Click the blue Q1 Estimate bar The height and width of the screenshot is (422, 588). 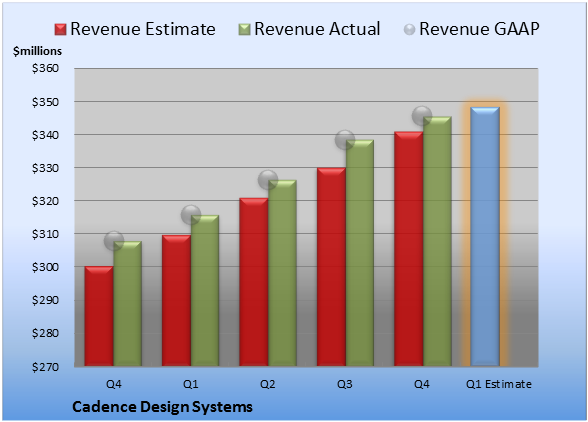tap(485, 236)
